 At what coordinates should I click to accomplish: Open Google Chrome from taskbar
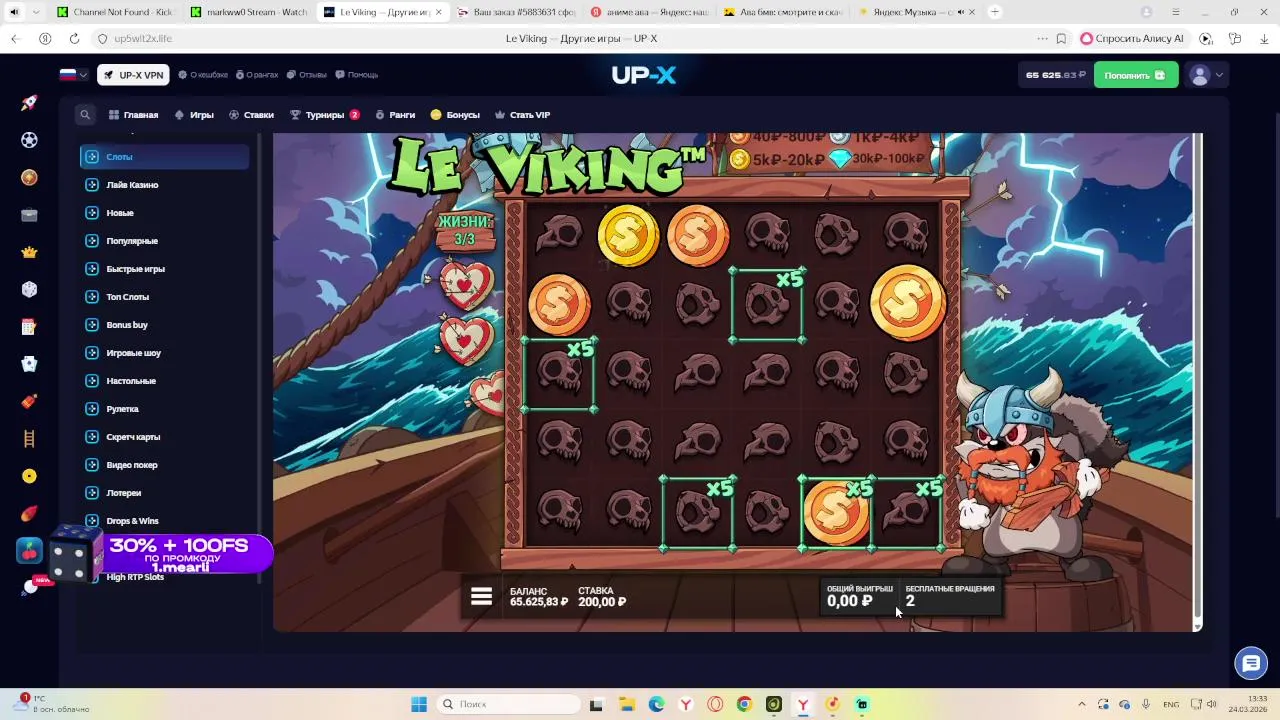click(744, 704)
